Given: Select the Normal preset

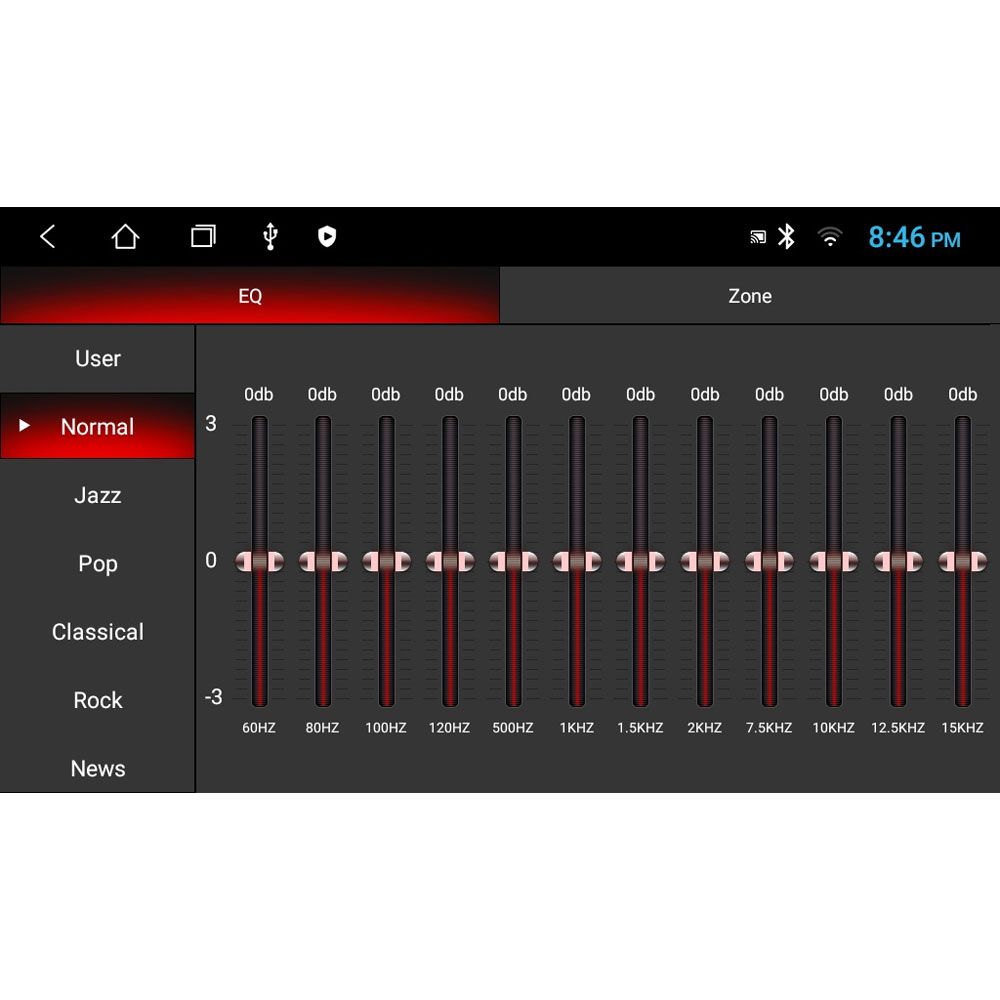Looking at the screenshot, I should tap(98, 426).
